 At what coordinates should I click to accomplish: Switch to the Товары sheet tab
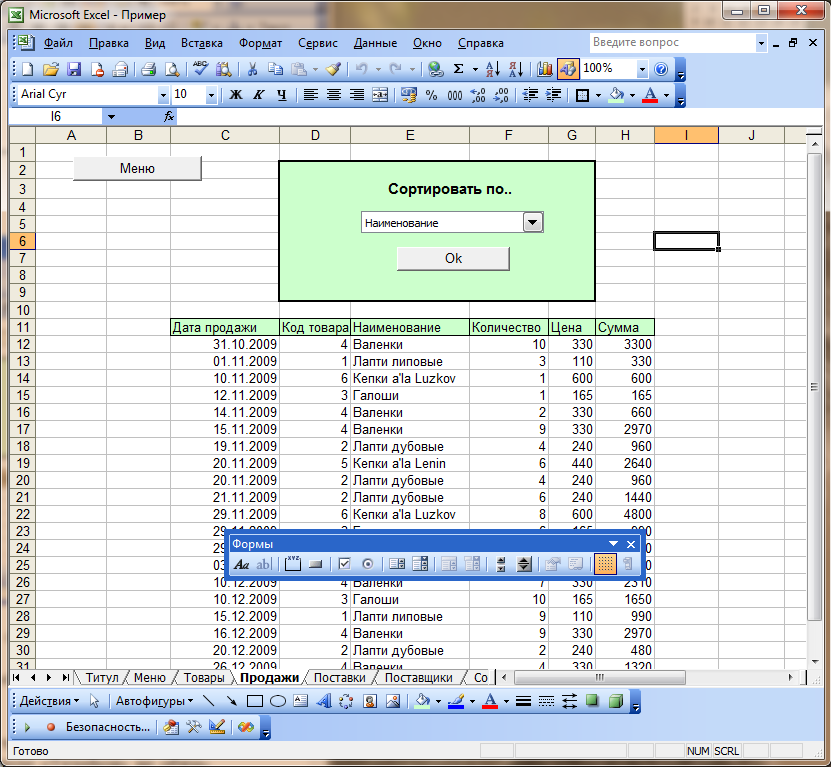204,677
